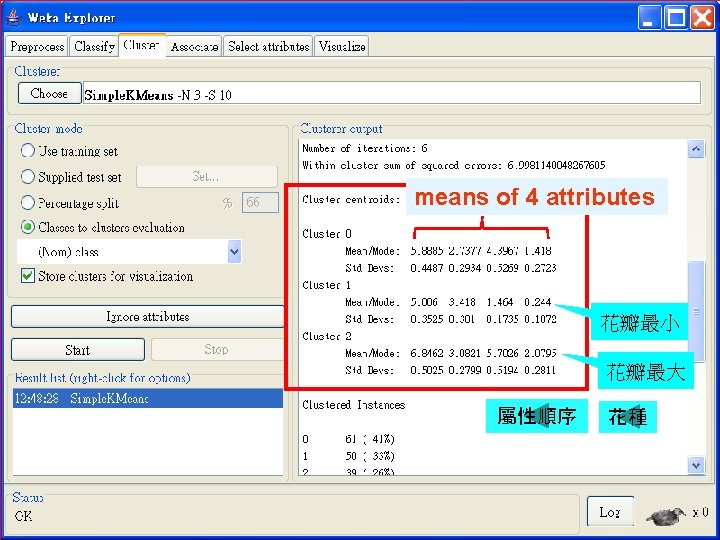Image resolution: width=720 pixels, height=540 pixels.
Task: Select Supplied test set radio button
Action: click(x=28, y=176)
